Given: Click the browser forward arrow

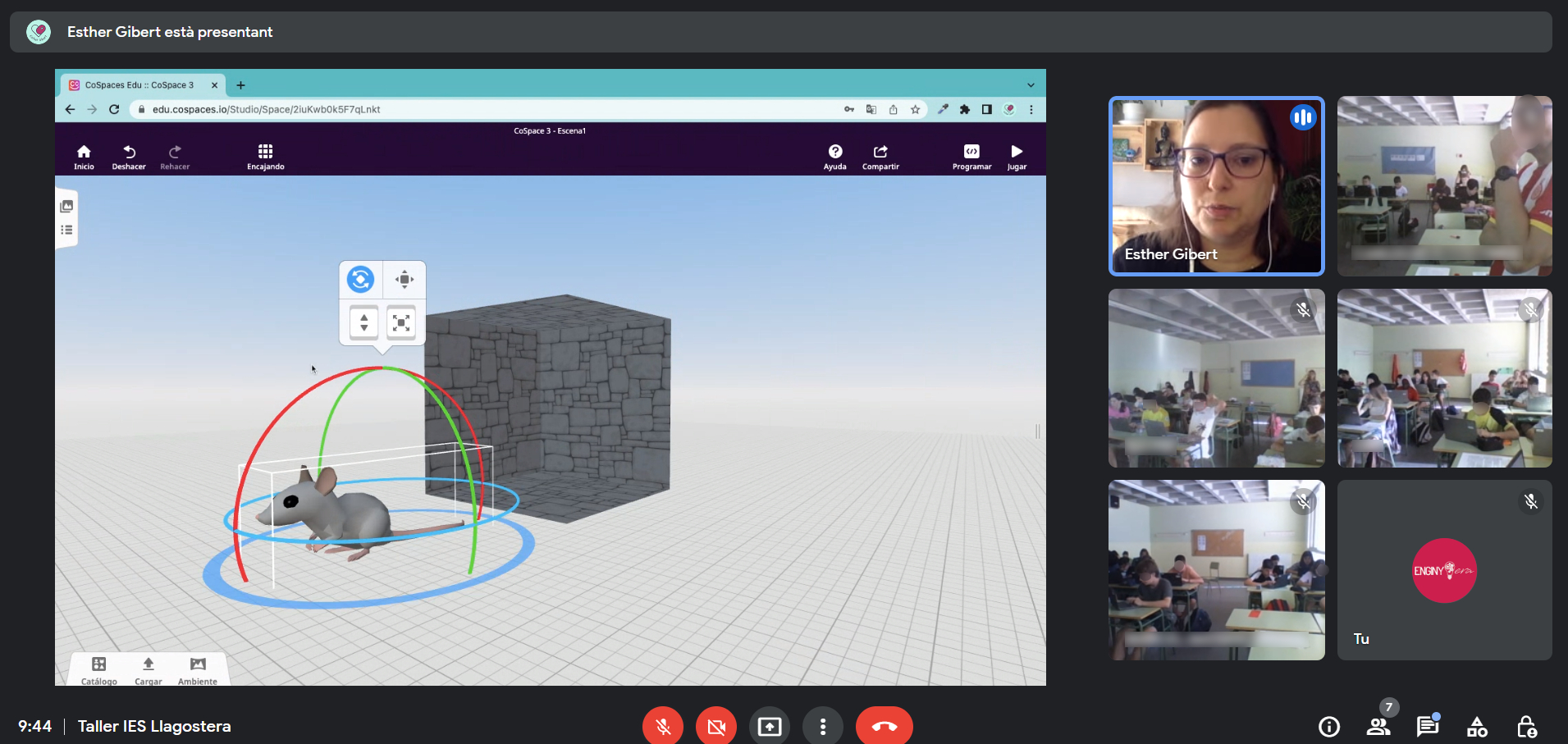Looking at the screenshot, I should pyautogui.click(x=92, y=109).
